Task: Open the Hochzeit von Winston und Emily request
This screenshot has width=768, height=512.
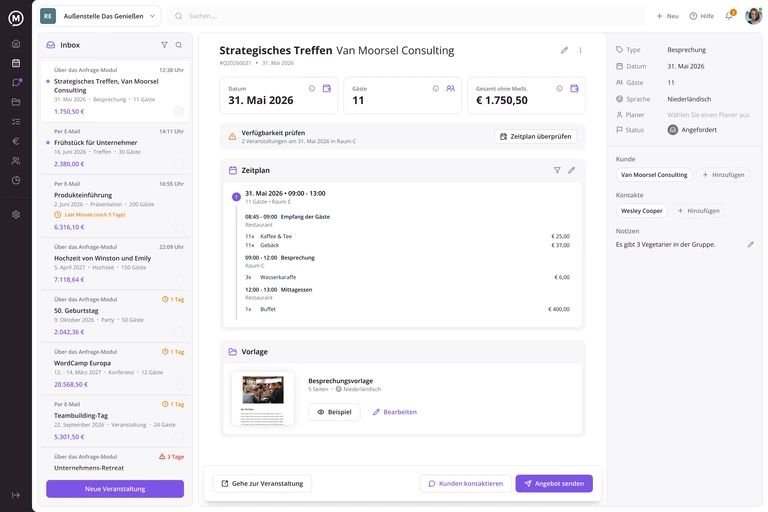Action: pyautogui.click(x=115, y=263)
